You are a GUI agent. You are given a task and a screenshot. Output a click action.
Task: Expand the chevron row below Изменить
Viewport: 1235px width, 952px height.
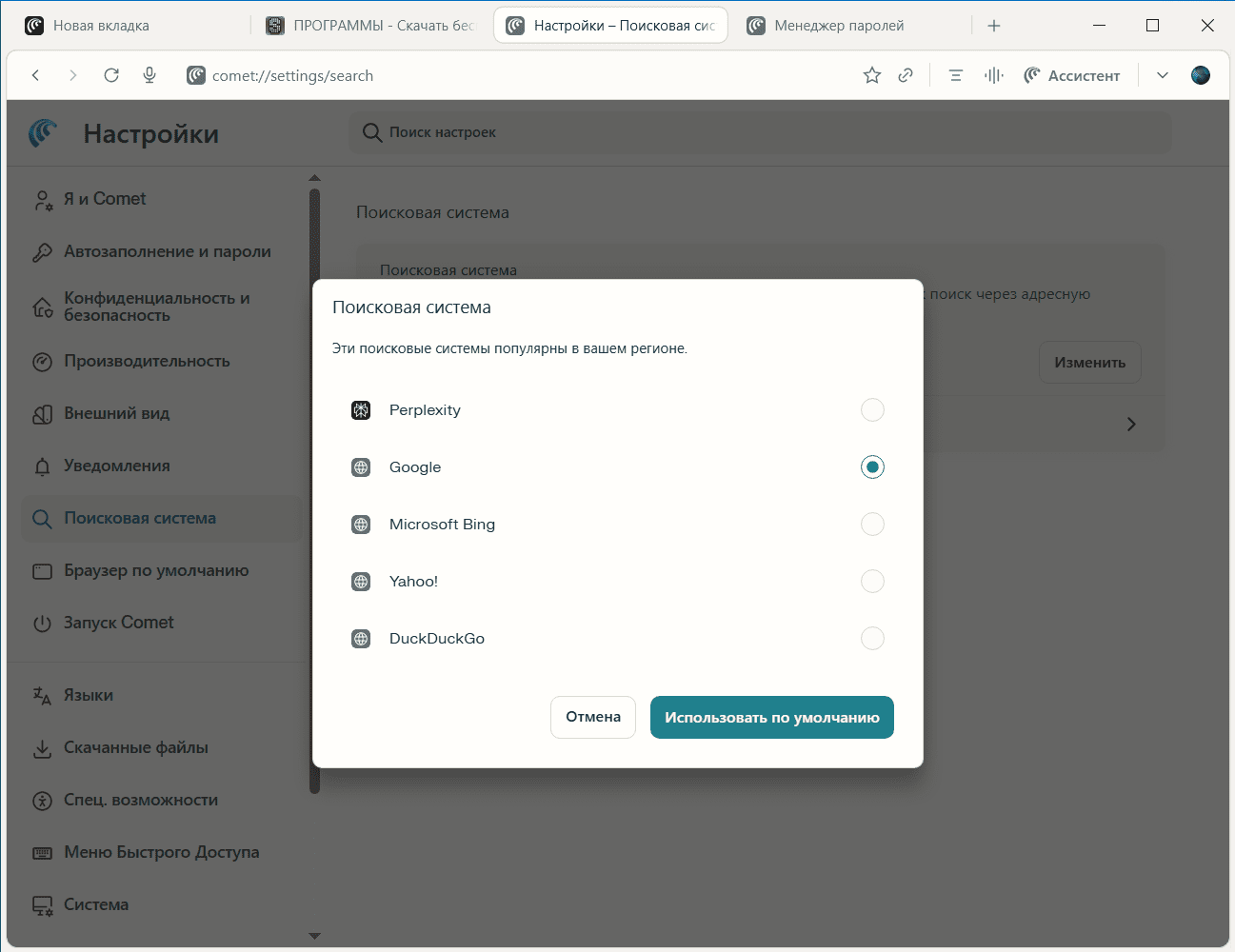click(1131, 425)
